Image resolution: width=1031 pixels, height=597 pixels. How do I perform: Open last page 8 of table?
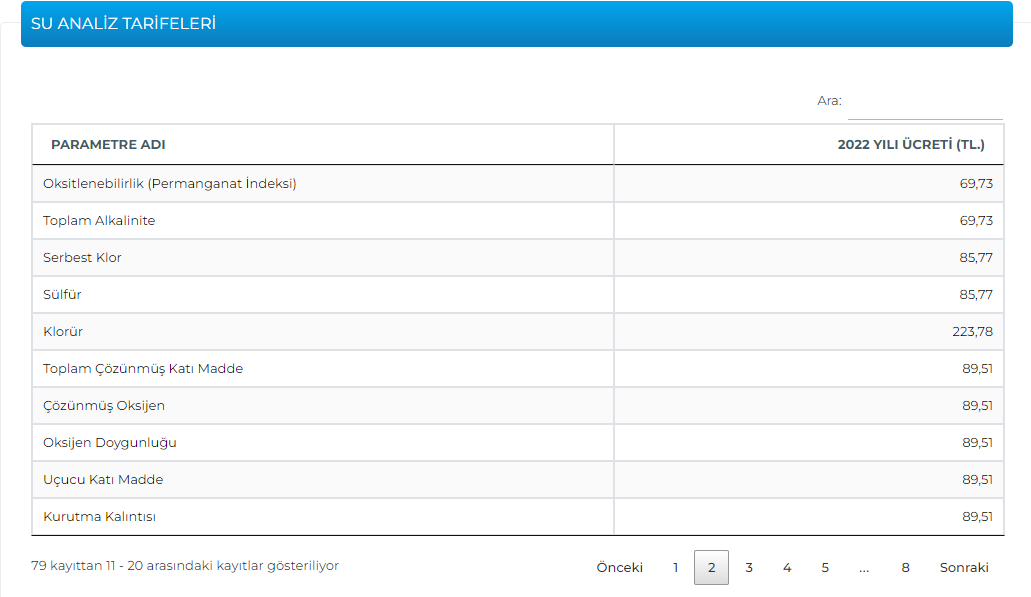[905, 568]
